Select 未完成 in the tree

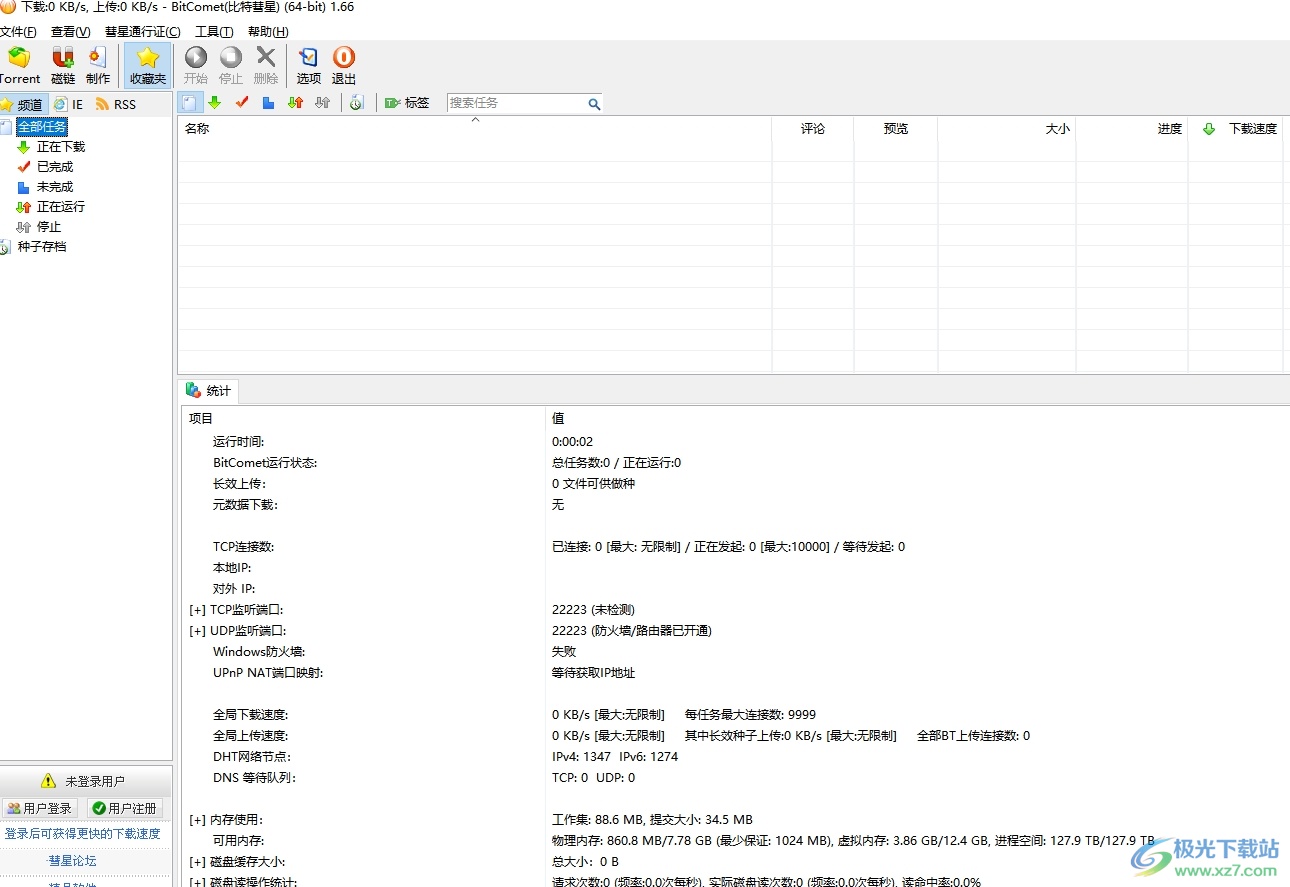click(x=55, y=187)
